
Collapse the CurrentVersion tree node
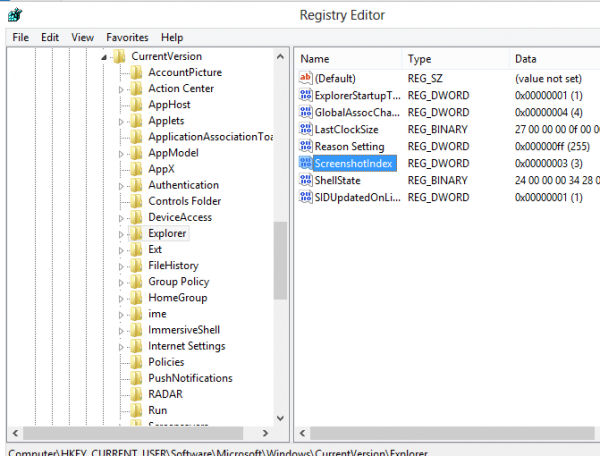(x=104, y=57)
